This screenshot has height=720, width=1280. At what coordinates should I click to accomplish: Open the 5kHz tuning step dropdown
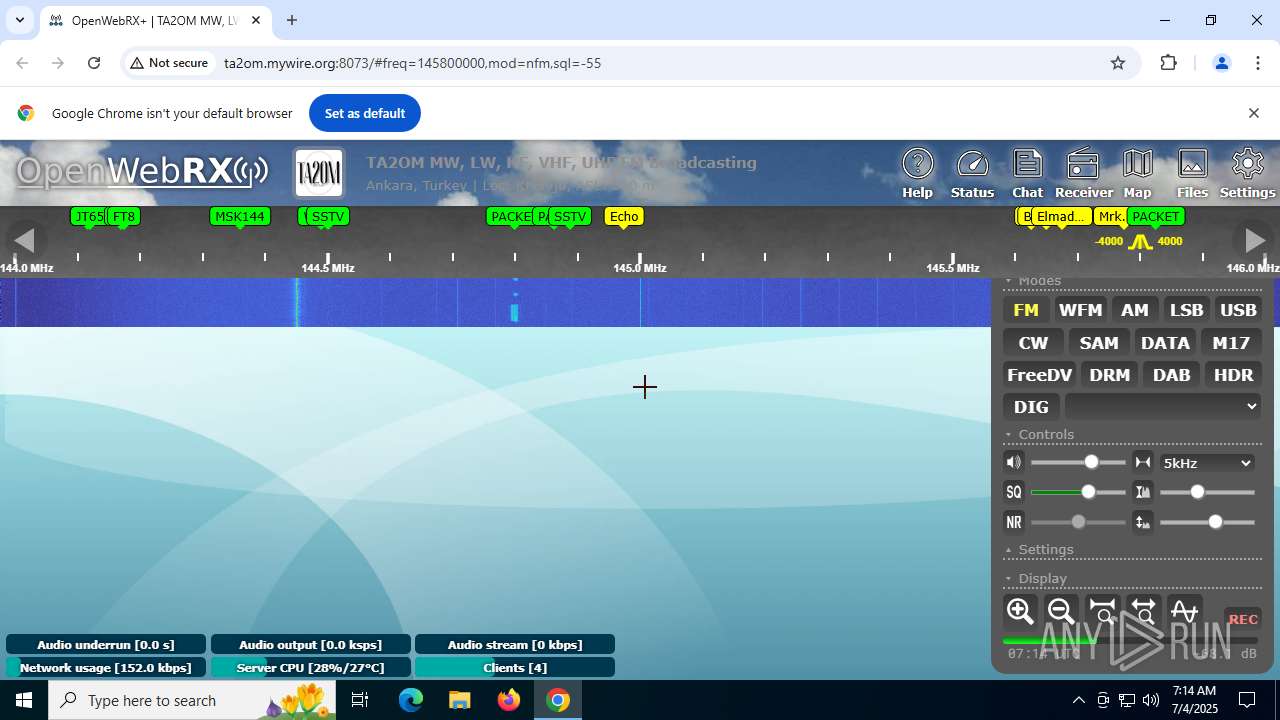1207,463
